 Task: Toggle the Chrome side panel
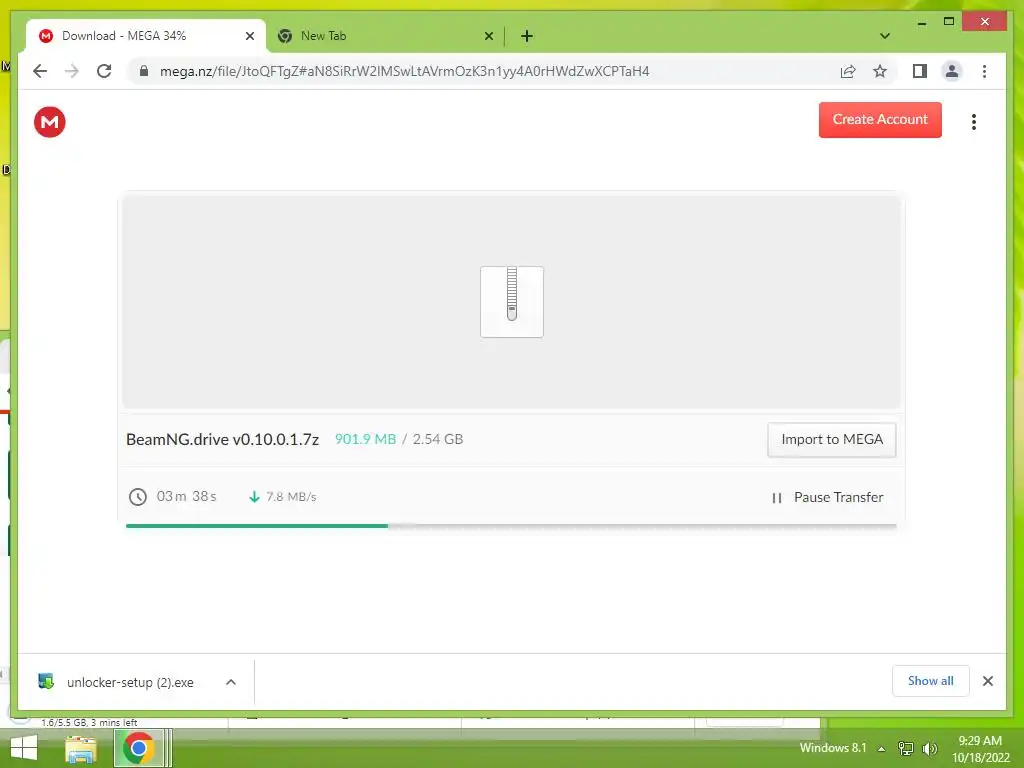click(920, 71)
